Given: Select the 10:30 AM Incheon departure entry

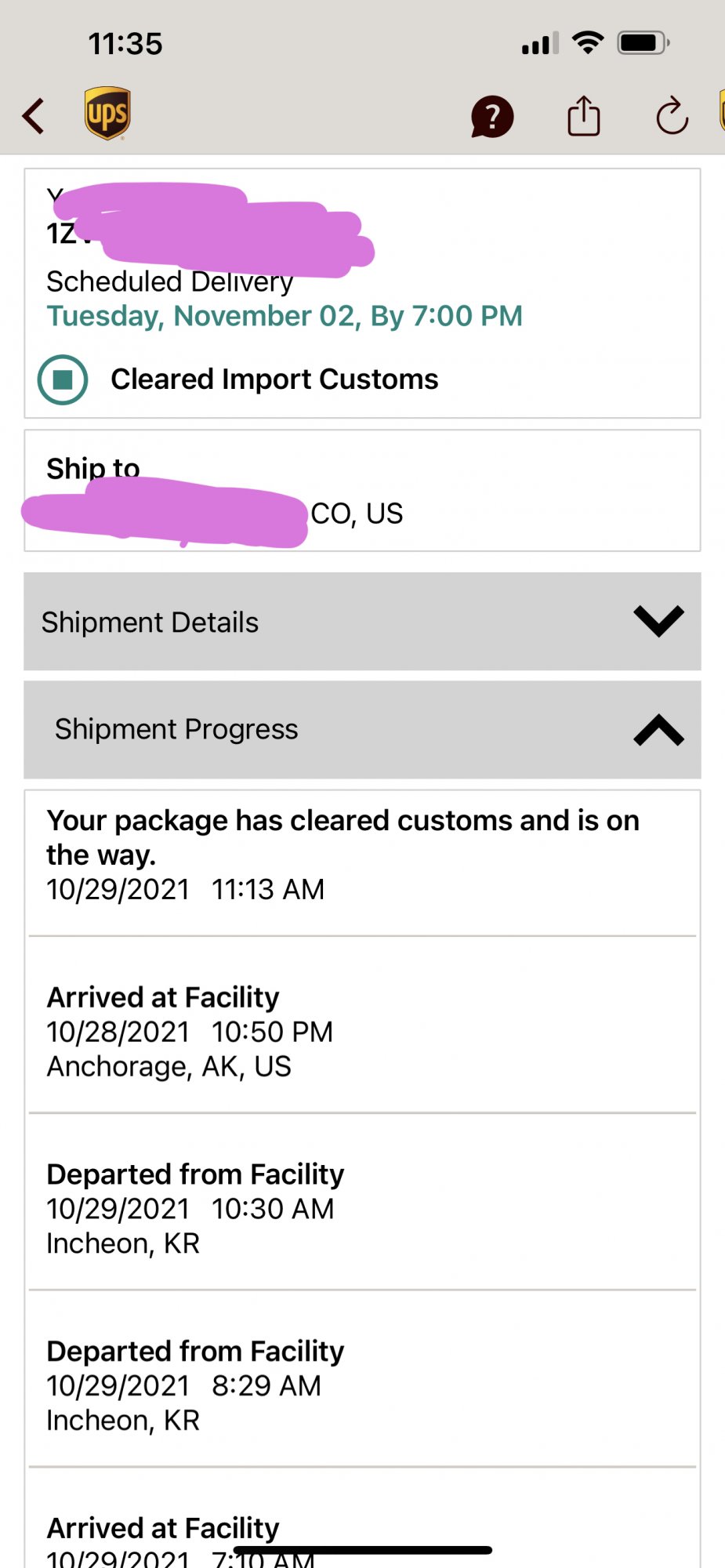Looking at the screenshot, I should click(x=195, y=1208).
